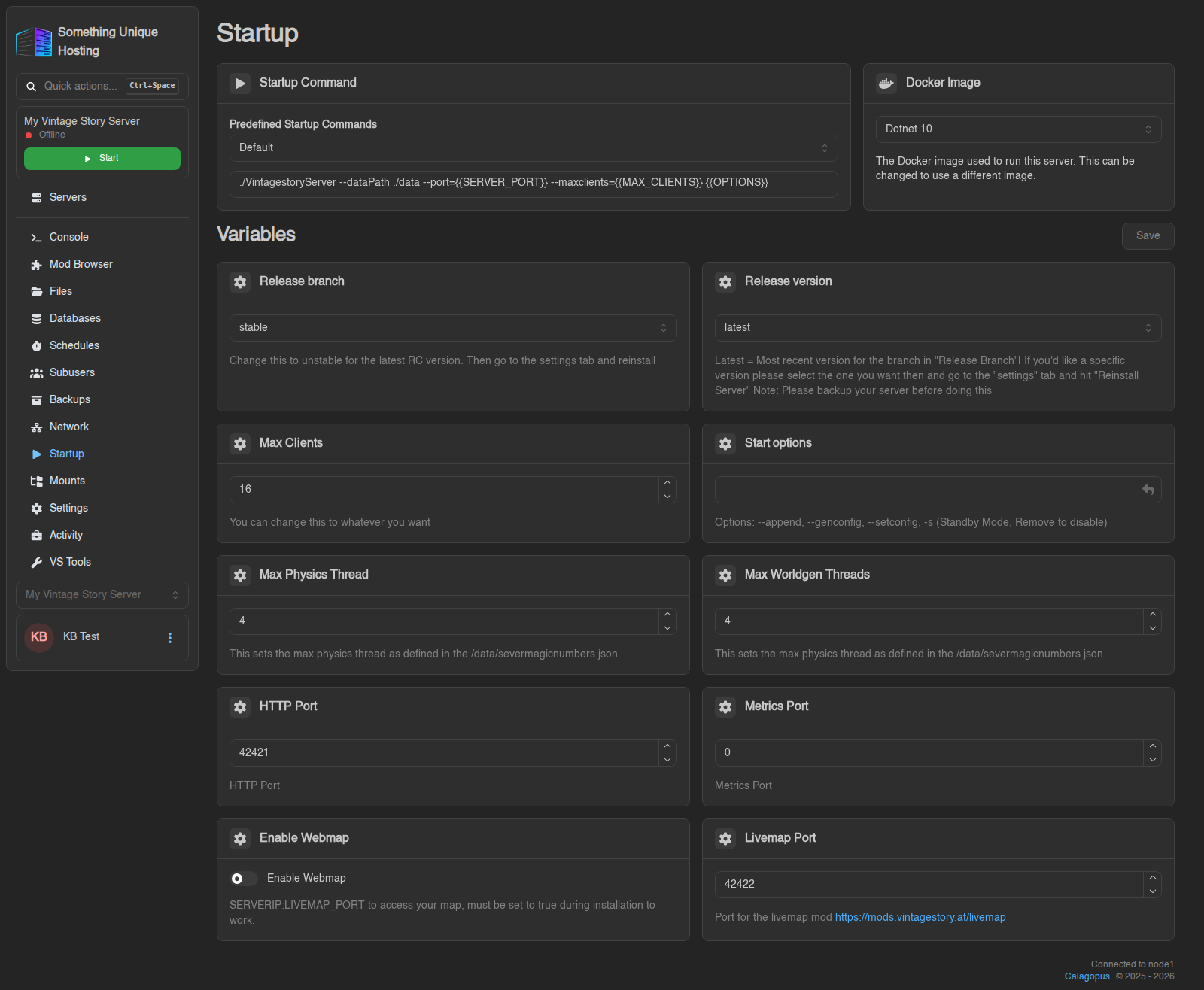Click the Schedules stopwatch icon

coord(36,346)
